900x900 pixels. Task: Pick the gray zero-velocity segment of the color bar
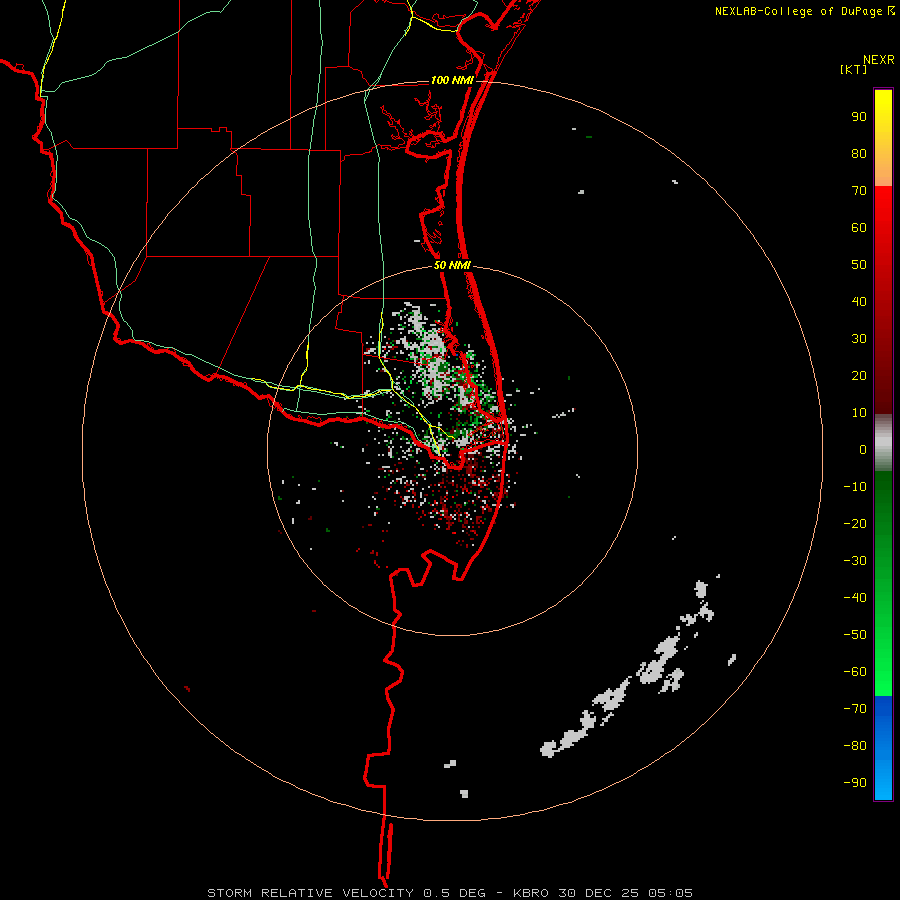point(883,443)
